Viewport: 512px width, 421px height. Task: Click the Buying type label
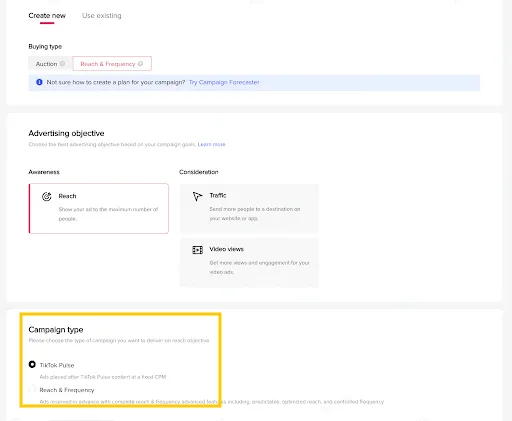point(45,46)
